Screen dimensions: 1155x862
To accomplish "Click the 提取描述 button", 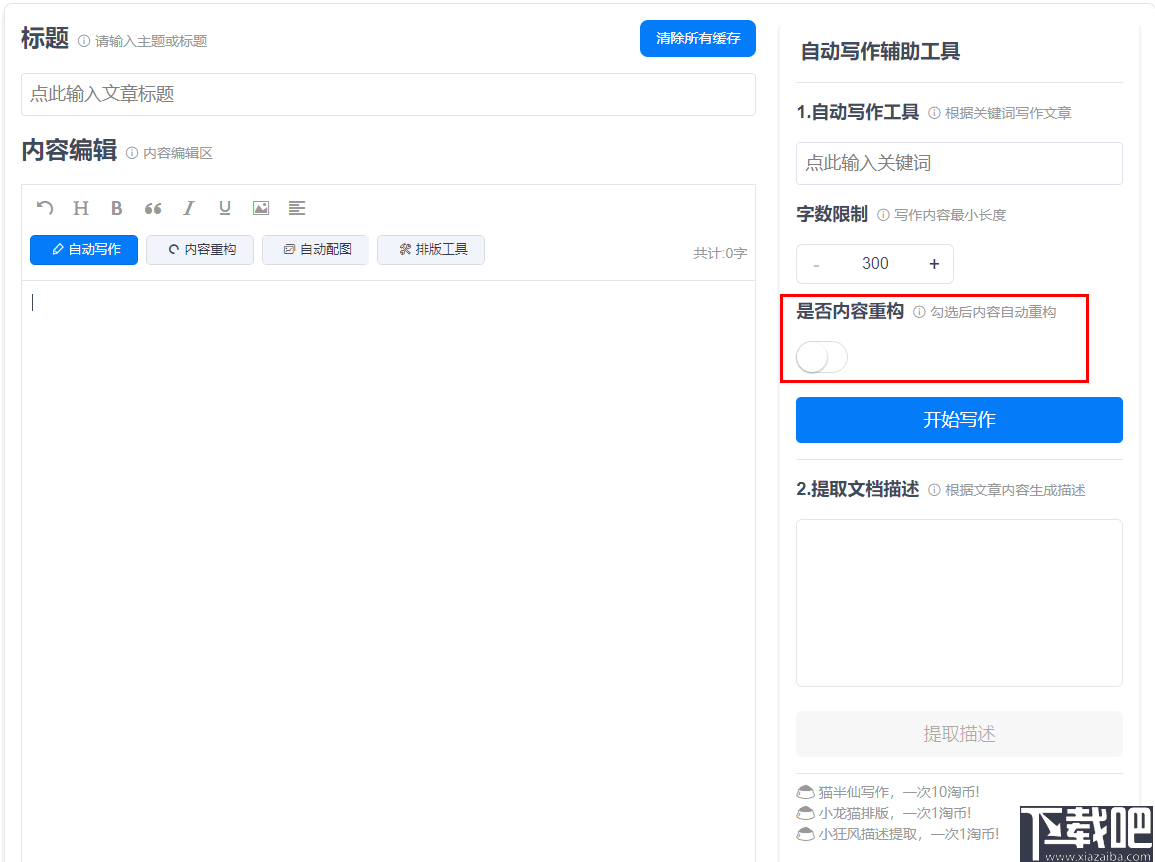I will (959, 734).
